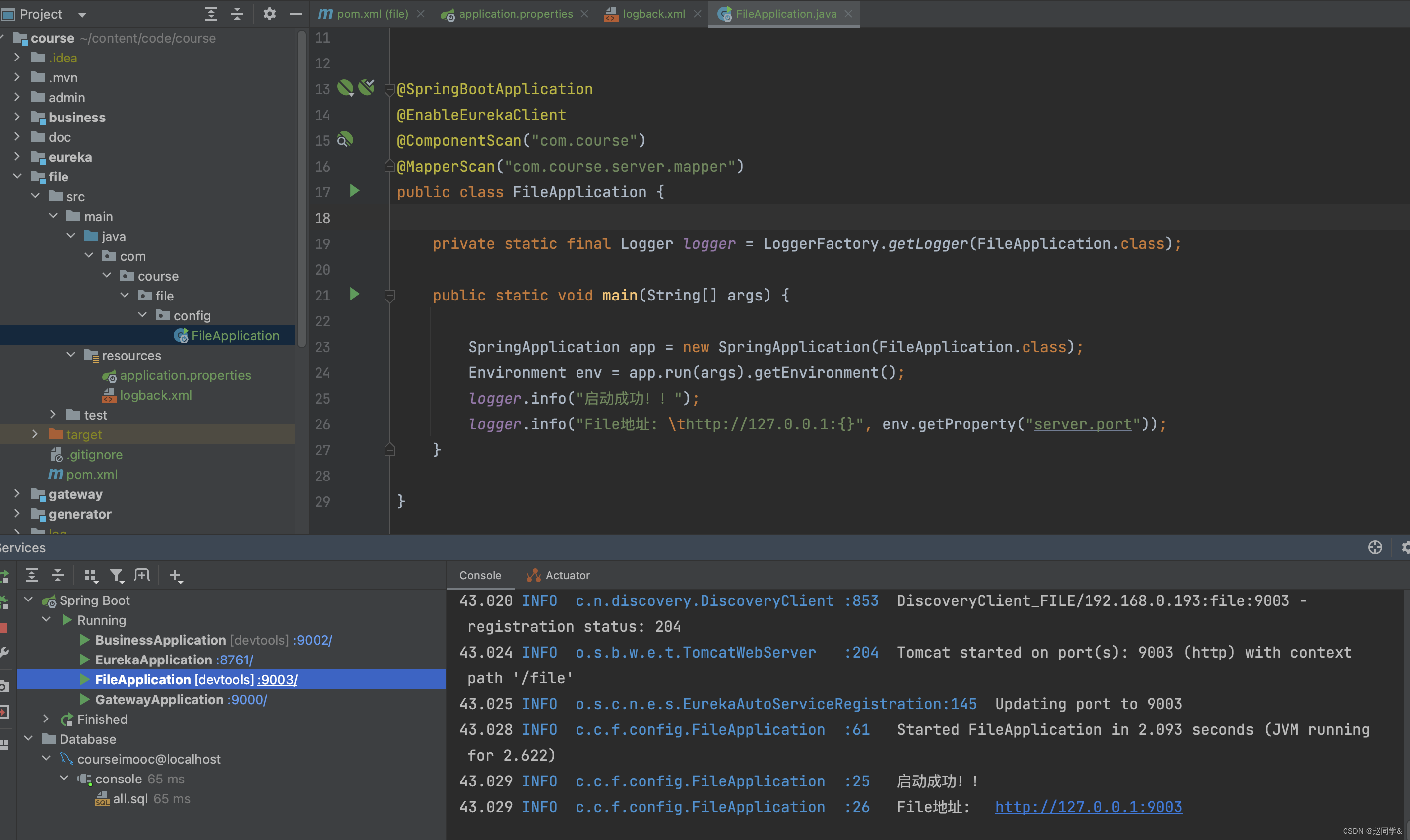Collapse the Running node in Services tree
This screenshot has height=840, width=1410.
[47, 620]
